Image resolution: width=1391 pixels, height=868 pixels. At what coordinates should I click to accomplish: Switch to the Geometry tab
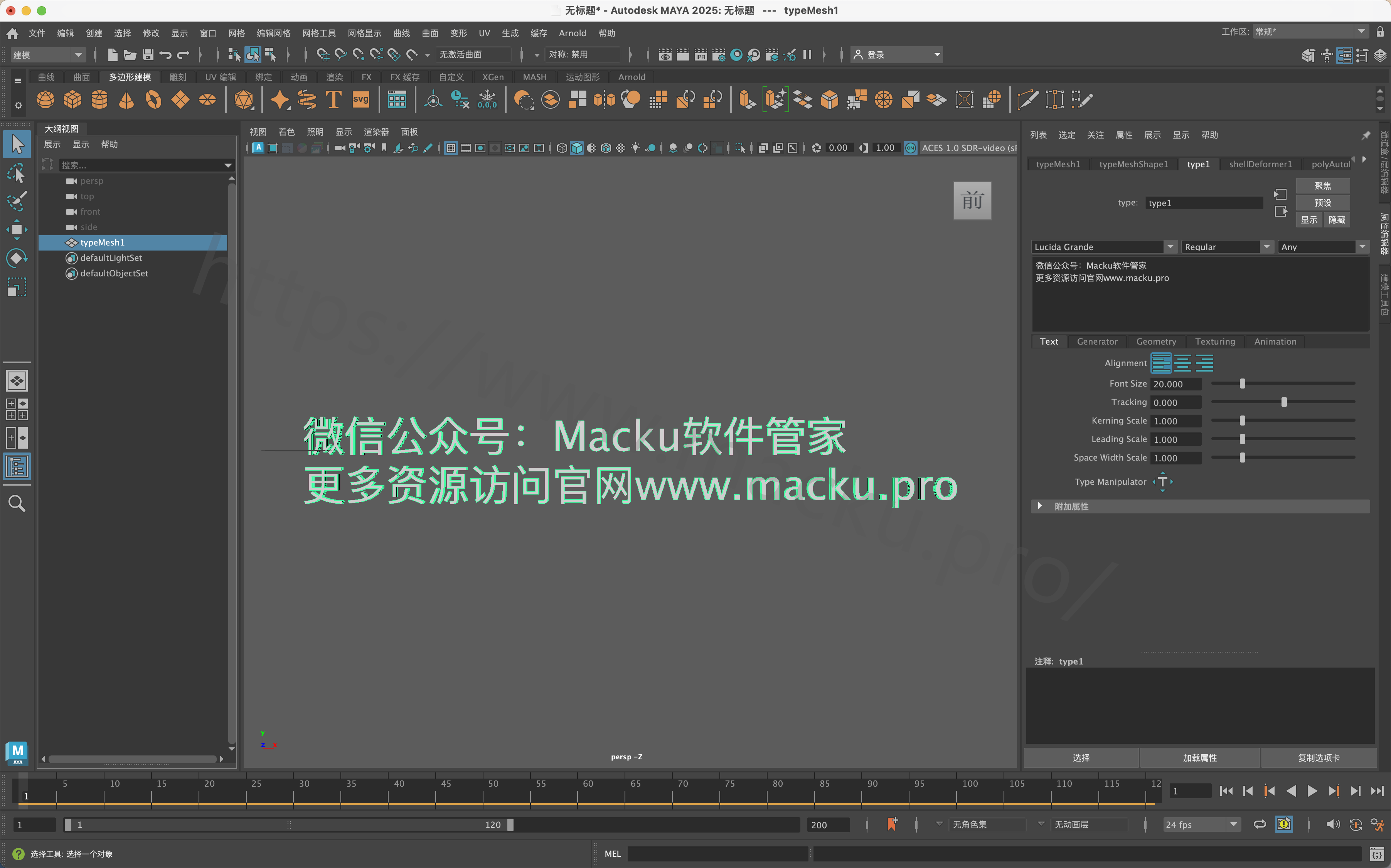click(x=1155, y=341)
